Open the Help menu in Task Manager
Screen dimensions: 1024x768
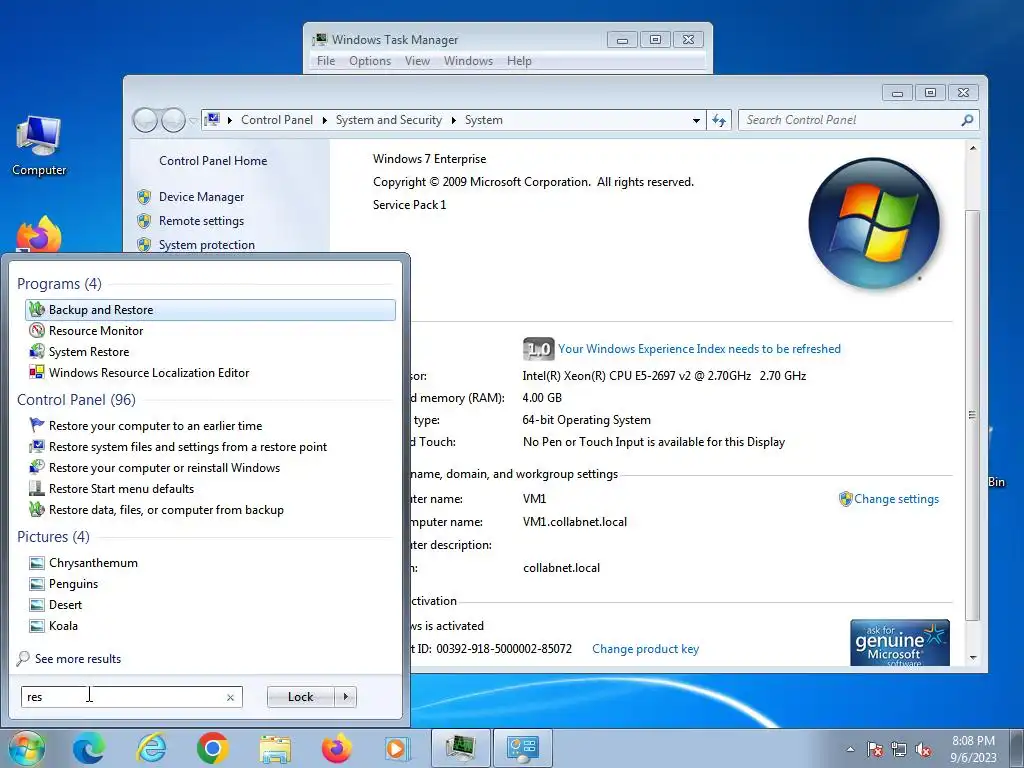519,61
